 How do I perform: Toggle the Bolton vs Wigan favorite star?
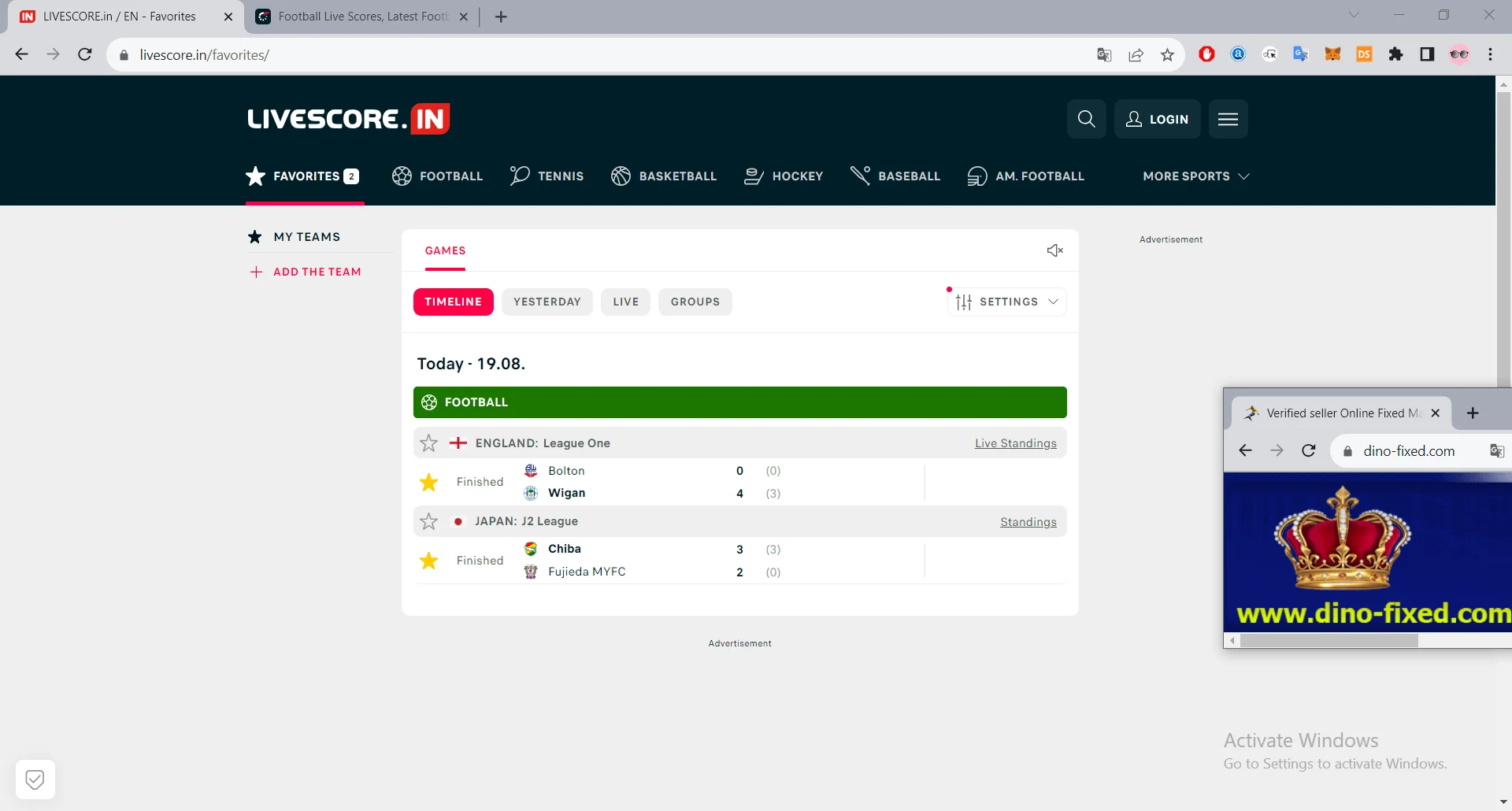coord(428,482)
